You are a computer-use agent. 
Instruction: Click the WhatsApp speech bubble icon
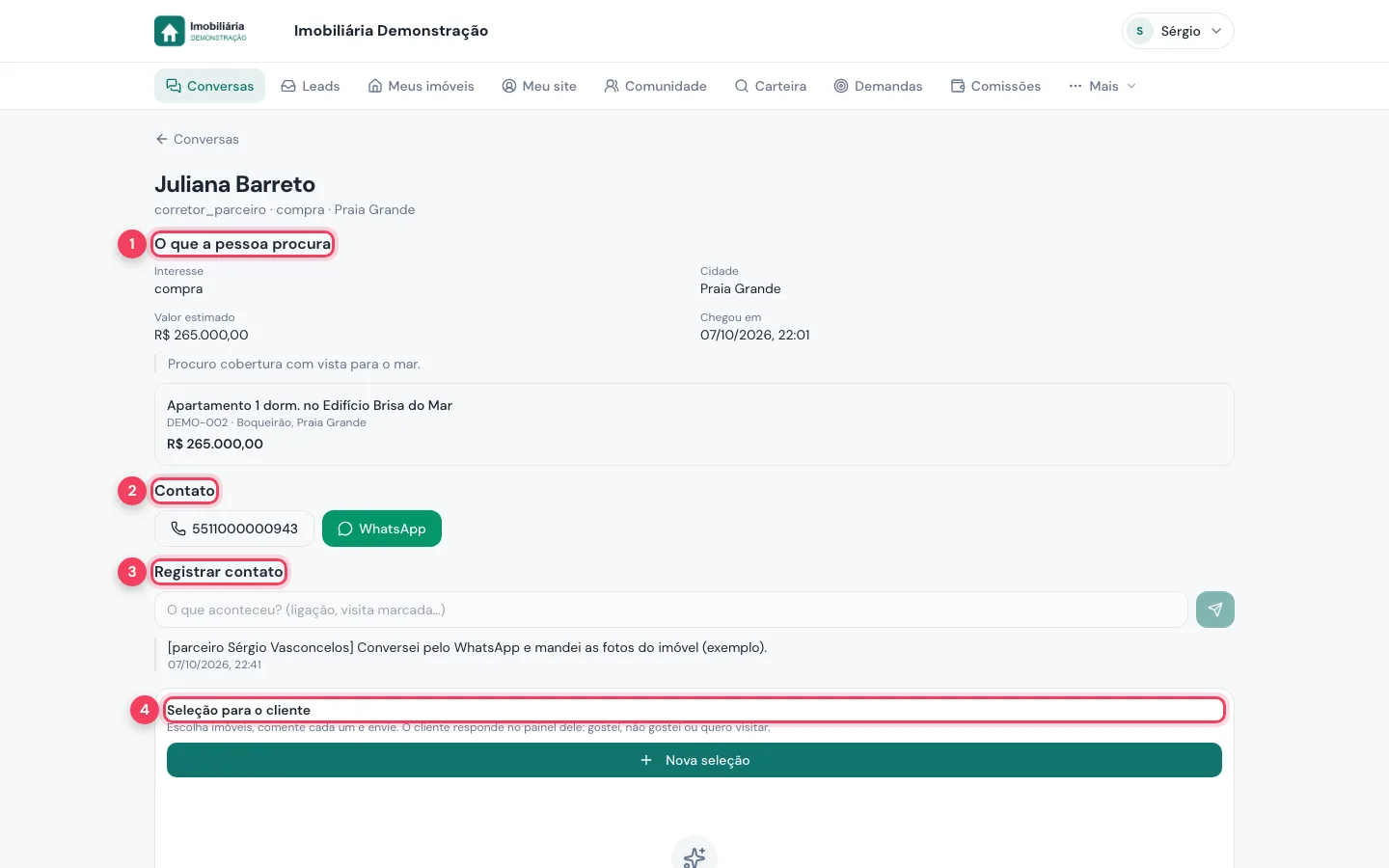(x=345, y=529)
